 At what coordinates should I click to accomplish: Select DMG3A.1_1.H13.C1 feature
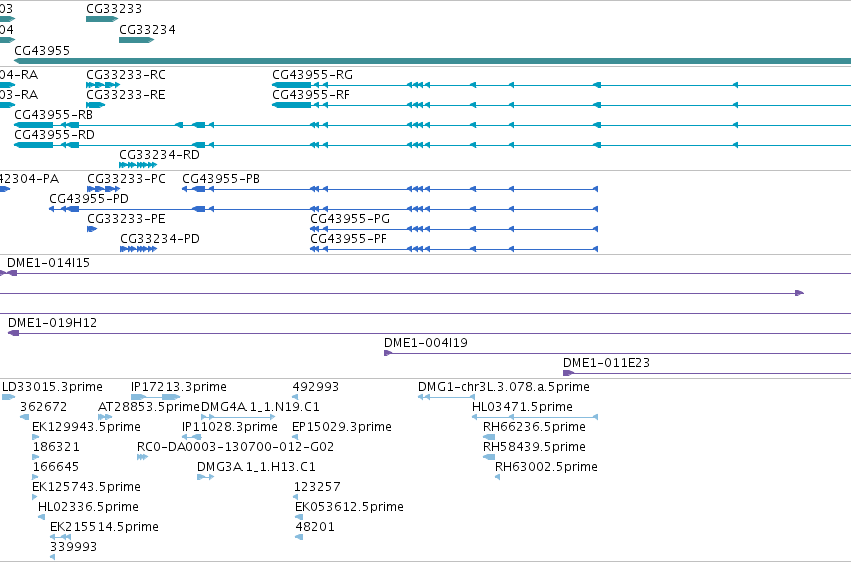coord(256,467)
